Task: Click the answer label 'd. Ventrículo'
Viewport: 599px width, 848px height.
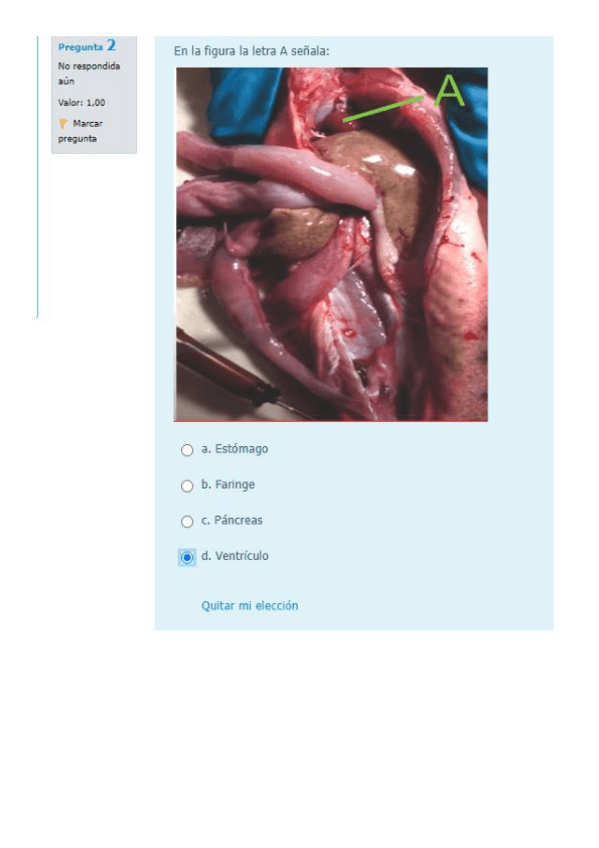Action: tap(235, 556)
